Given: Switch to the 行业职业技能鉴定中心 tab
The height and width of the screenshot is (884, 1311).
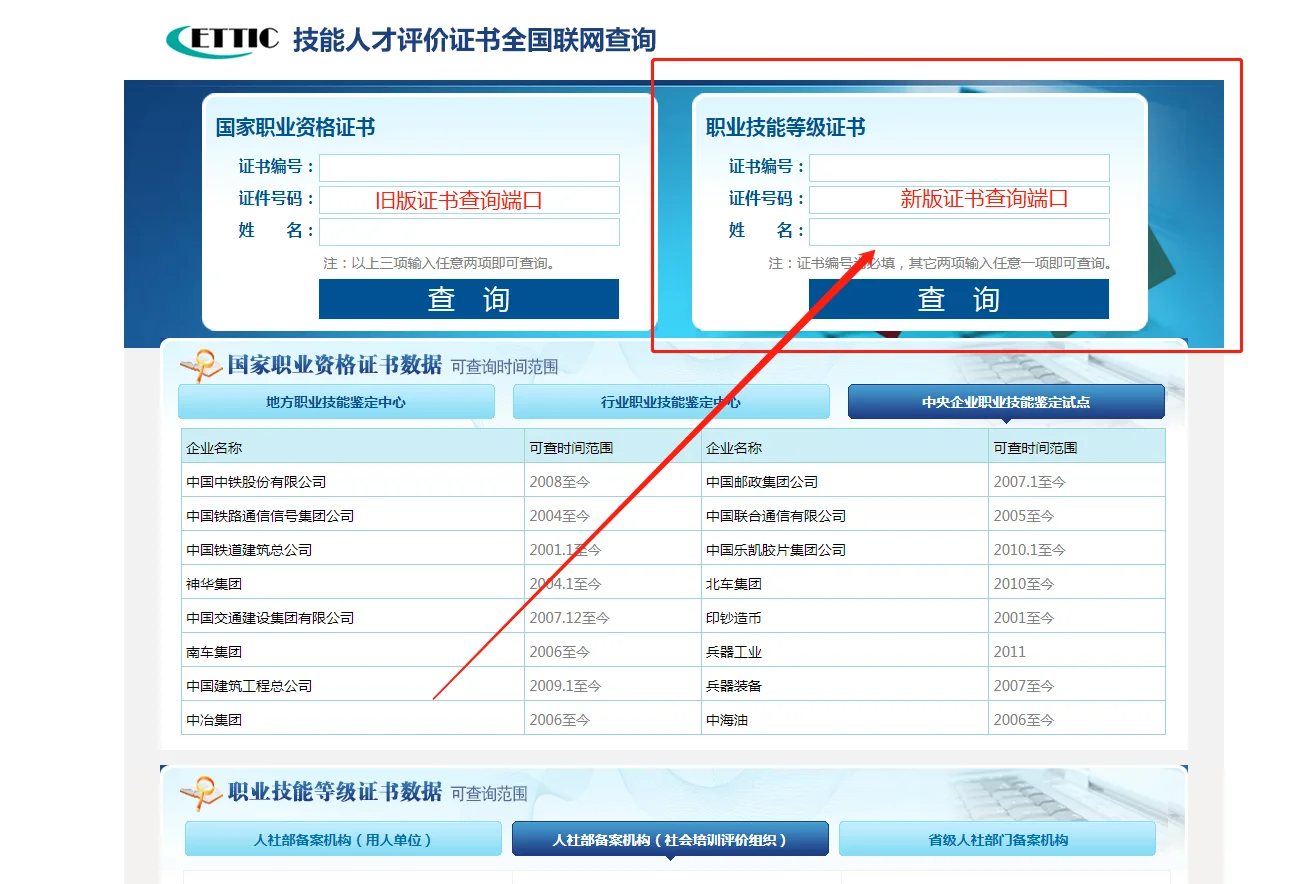Looking at the screenshot, I should tap(671, 401).
